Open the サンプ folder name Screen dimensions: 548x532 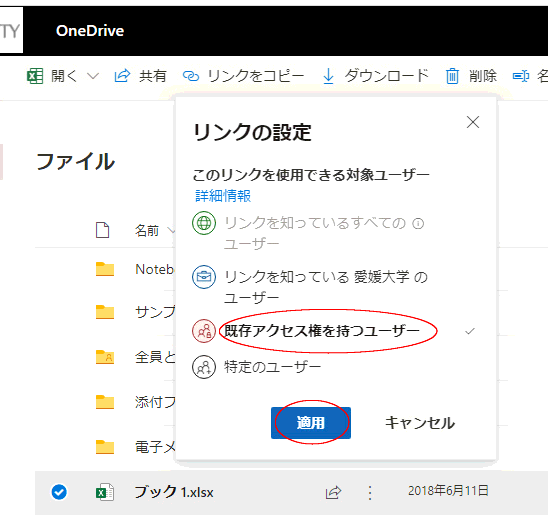point(155,312)
